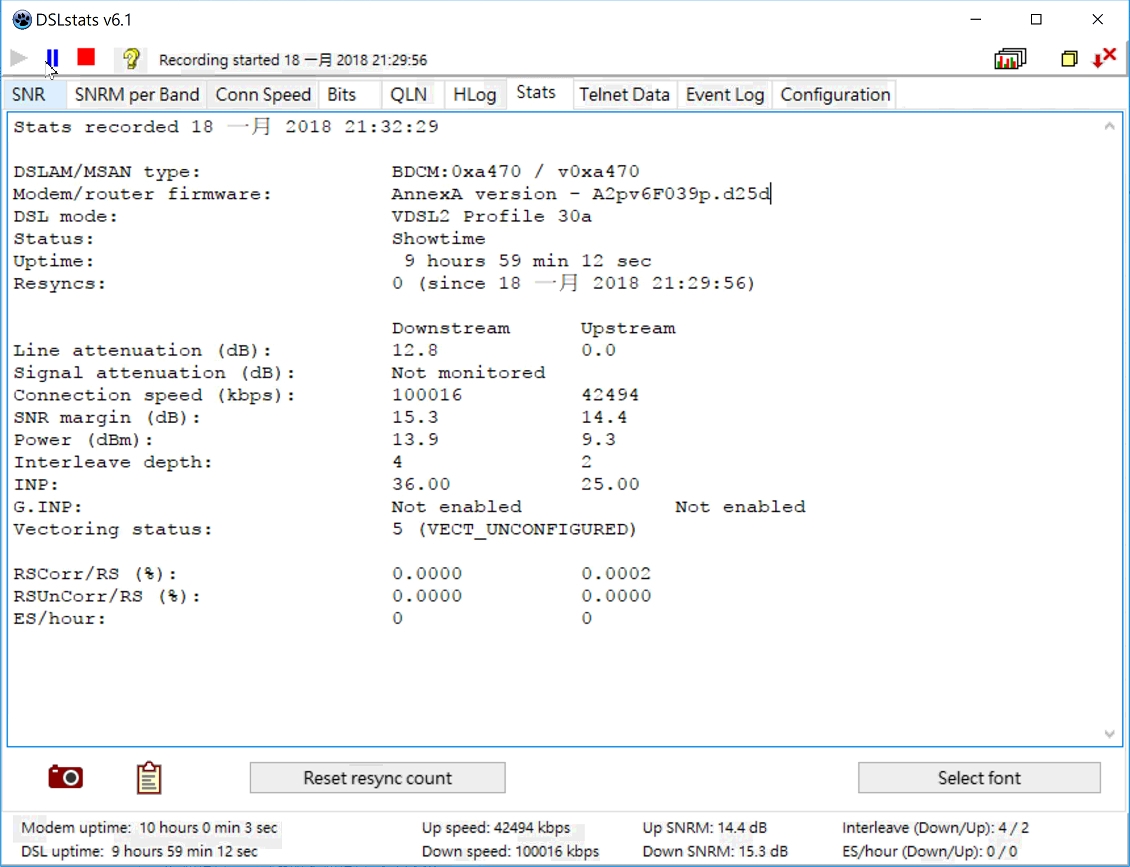The image size is (1130, 867).
Task: Click 'Down SNRM: 15.3 dB' status entry
Action: 715,852
